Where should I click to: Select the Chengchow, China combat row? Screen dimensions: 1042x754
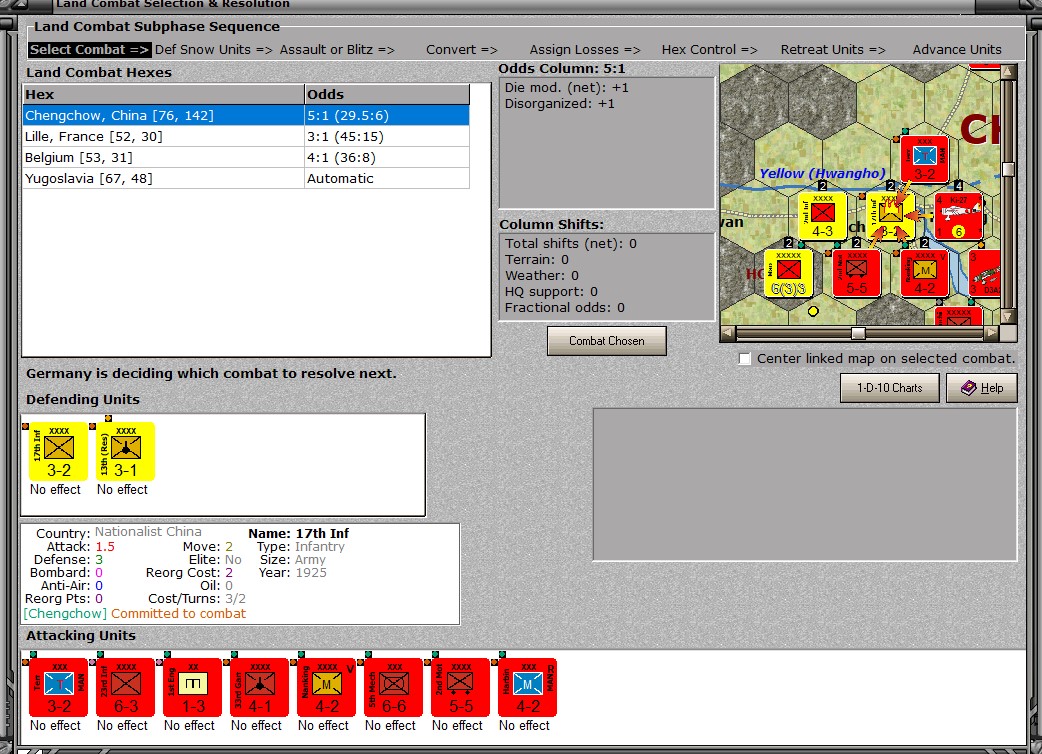(246, 116)
